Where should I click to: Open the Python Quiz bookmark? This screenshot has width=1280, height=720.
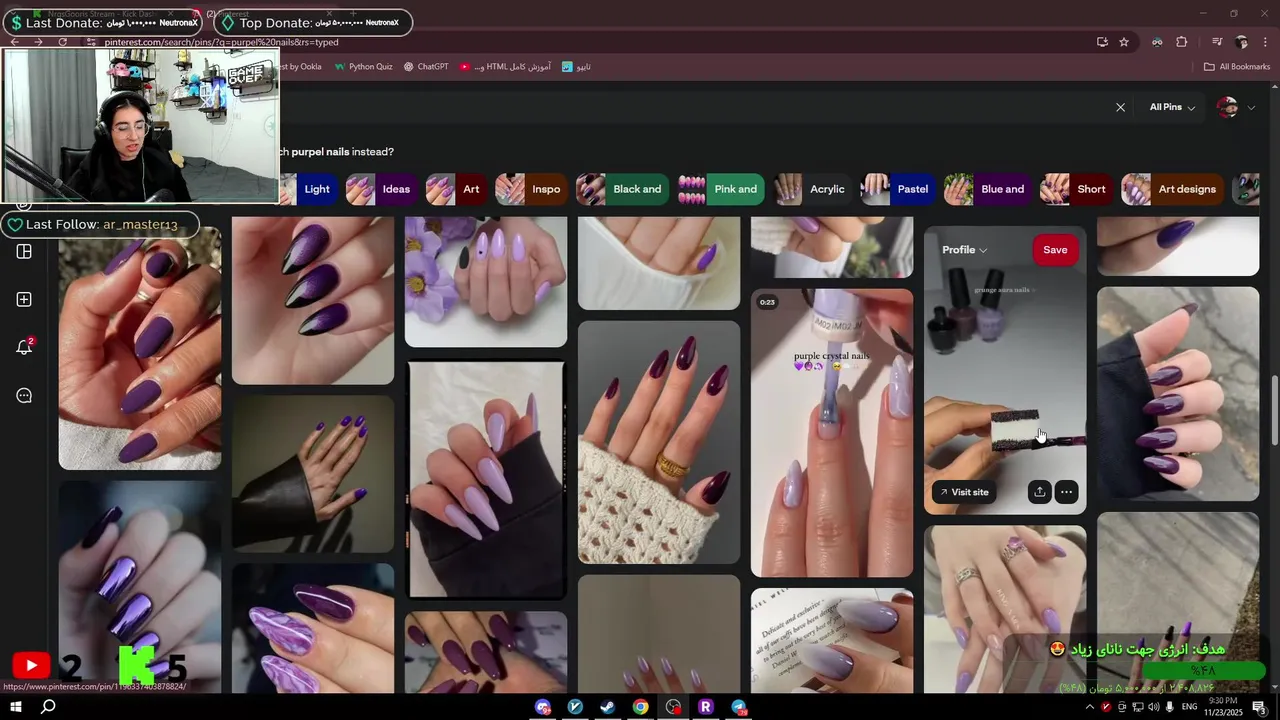coord(363,67)
